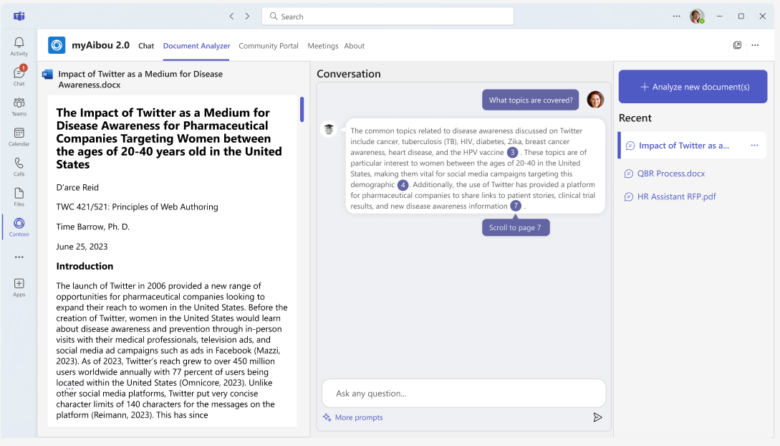Click citation reference number 7
Screen dimensions: 780x446
(x=516, y=206)
